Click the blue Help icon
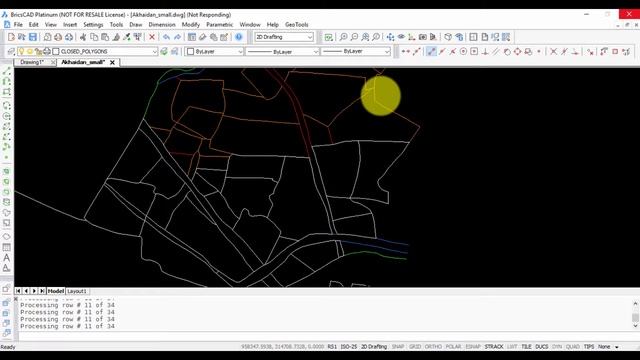This screenshot has width=640, height=360. 239,37
